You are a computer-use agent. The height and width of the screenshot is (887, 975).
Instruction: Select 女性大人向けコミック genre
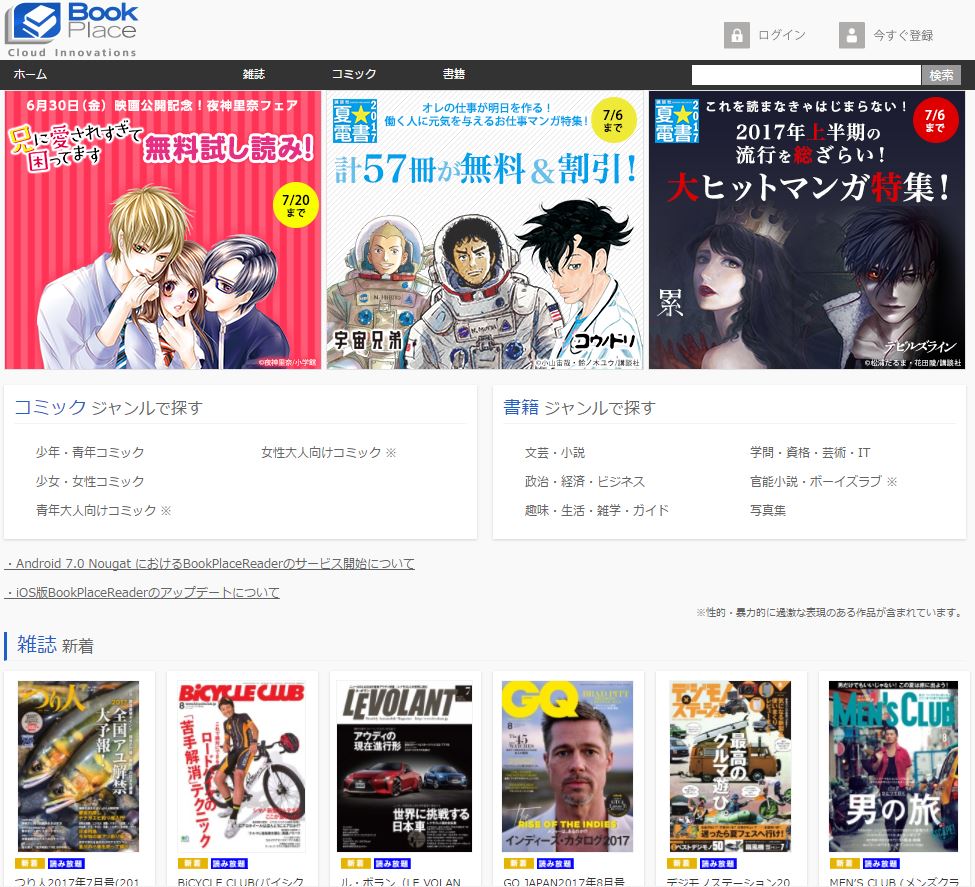point(328,452)
